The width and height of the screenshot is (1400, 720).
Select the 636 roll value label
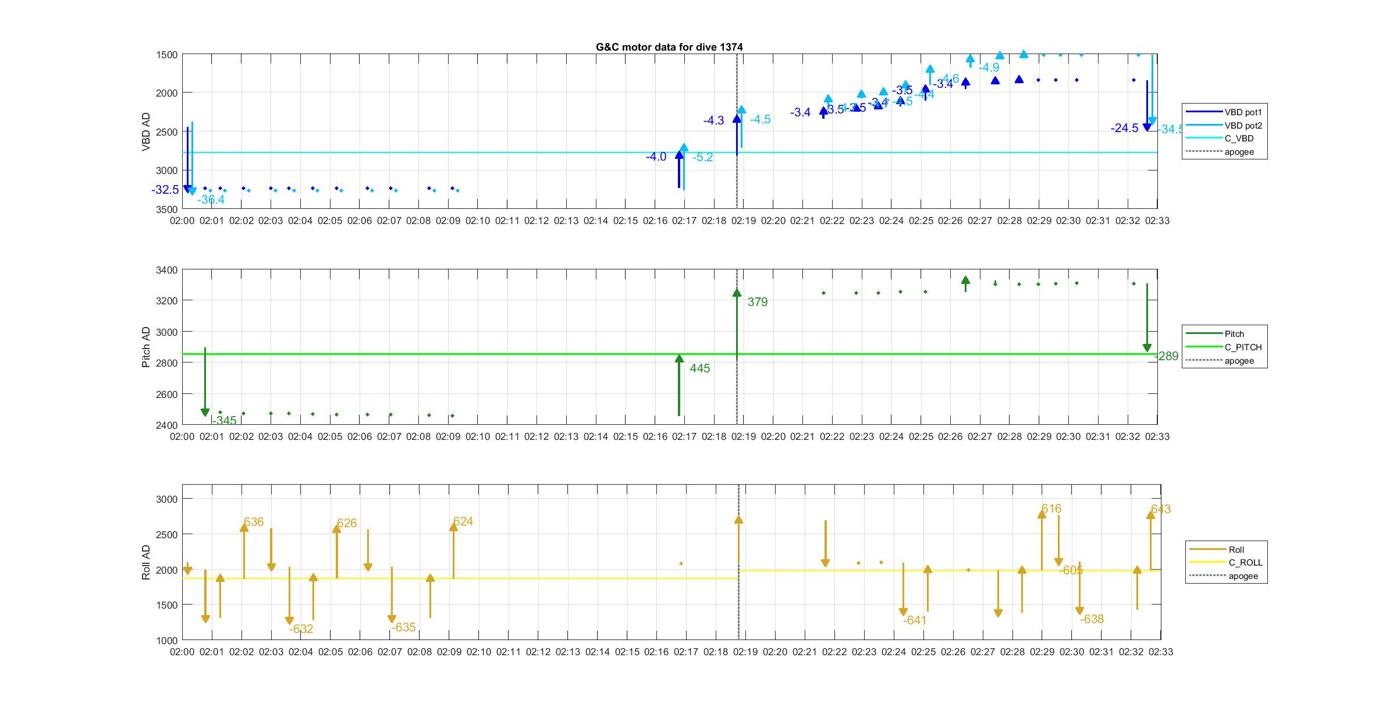pos(253,522)
